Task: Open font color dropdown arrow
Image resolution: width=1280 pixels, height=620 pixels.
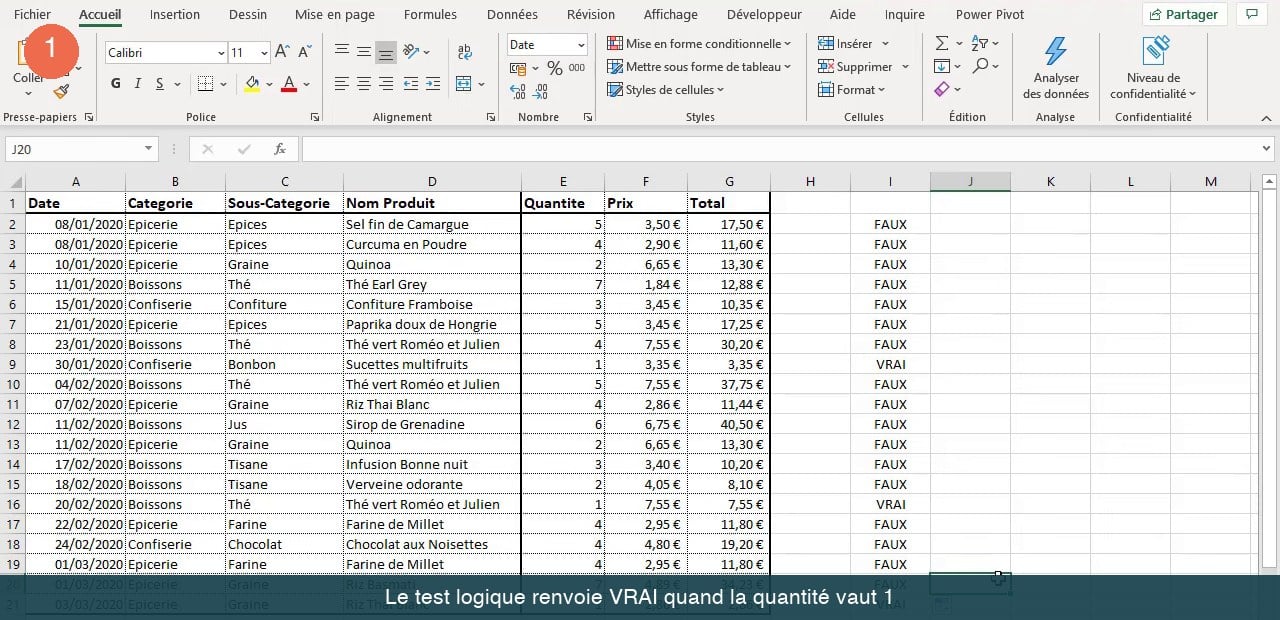Action: click(307, 84)
